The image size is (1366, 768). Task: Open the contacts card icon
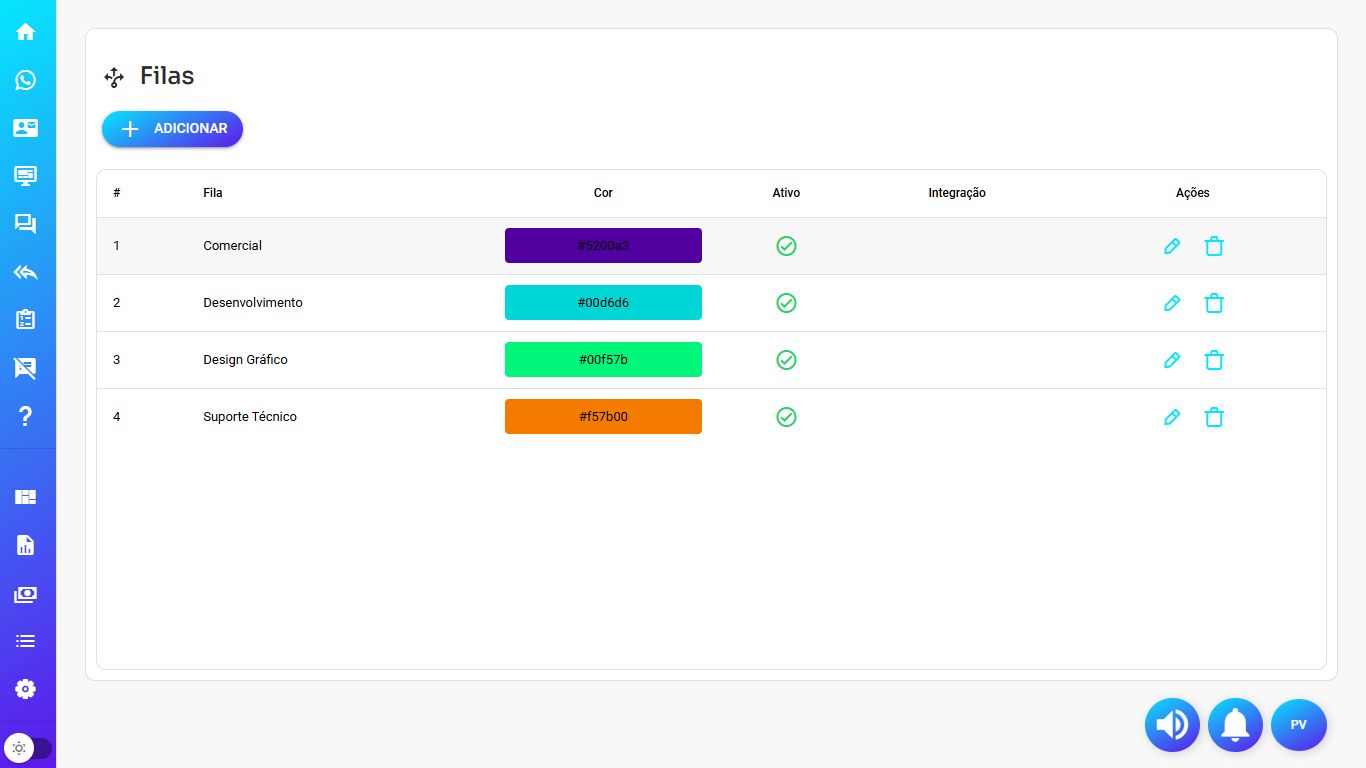(25, 128)
